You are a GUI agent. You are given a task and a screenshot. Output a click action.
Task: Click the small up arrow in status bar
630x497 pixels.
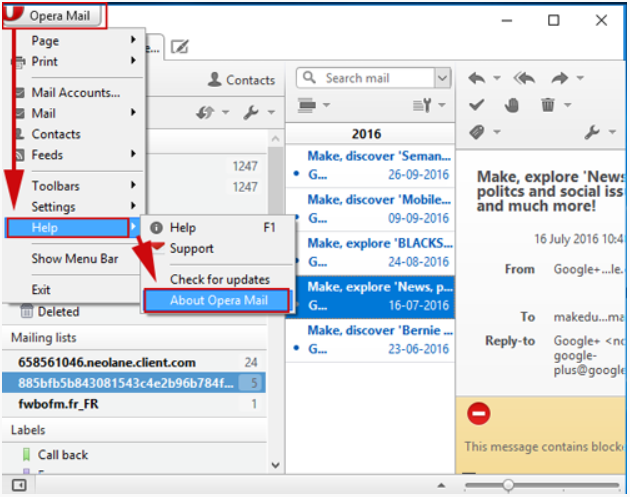(x=441, y=485)
